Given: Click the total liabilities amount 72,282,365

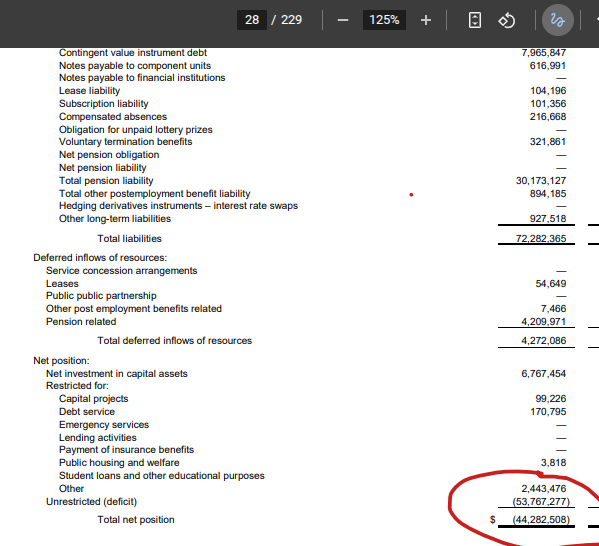Looking at the screenshot, I should (x=541, y=239).
